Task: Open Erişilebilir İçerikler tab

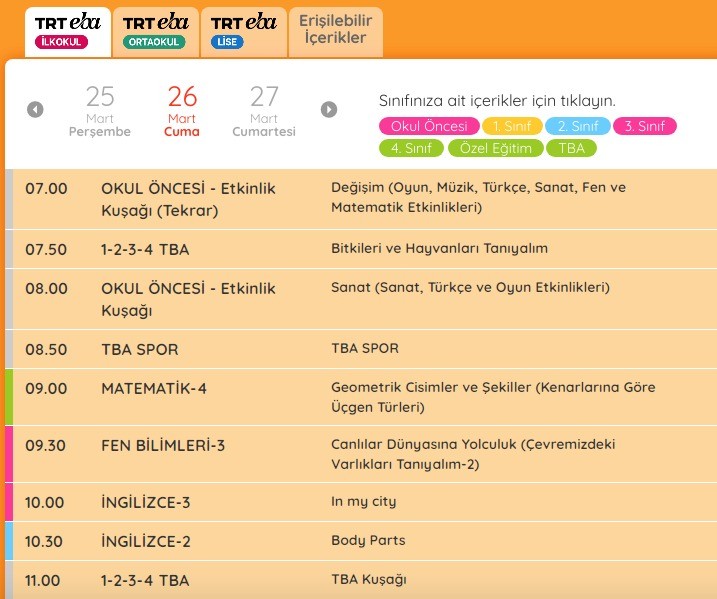Action: click(333, 30)
